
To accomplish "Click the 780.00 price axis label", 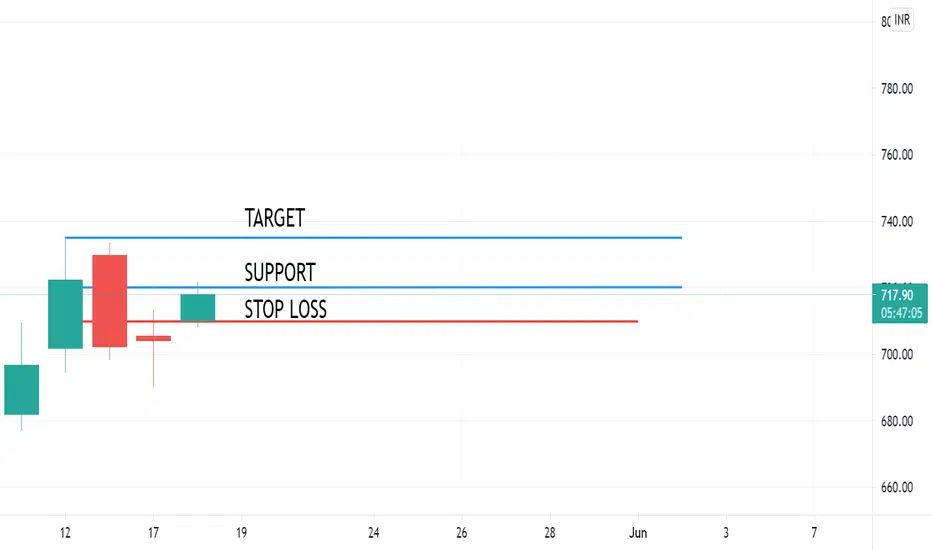I will [x=897, y=89].
